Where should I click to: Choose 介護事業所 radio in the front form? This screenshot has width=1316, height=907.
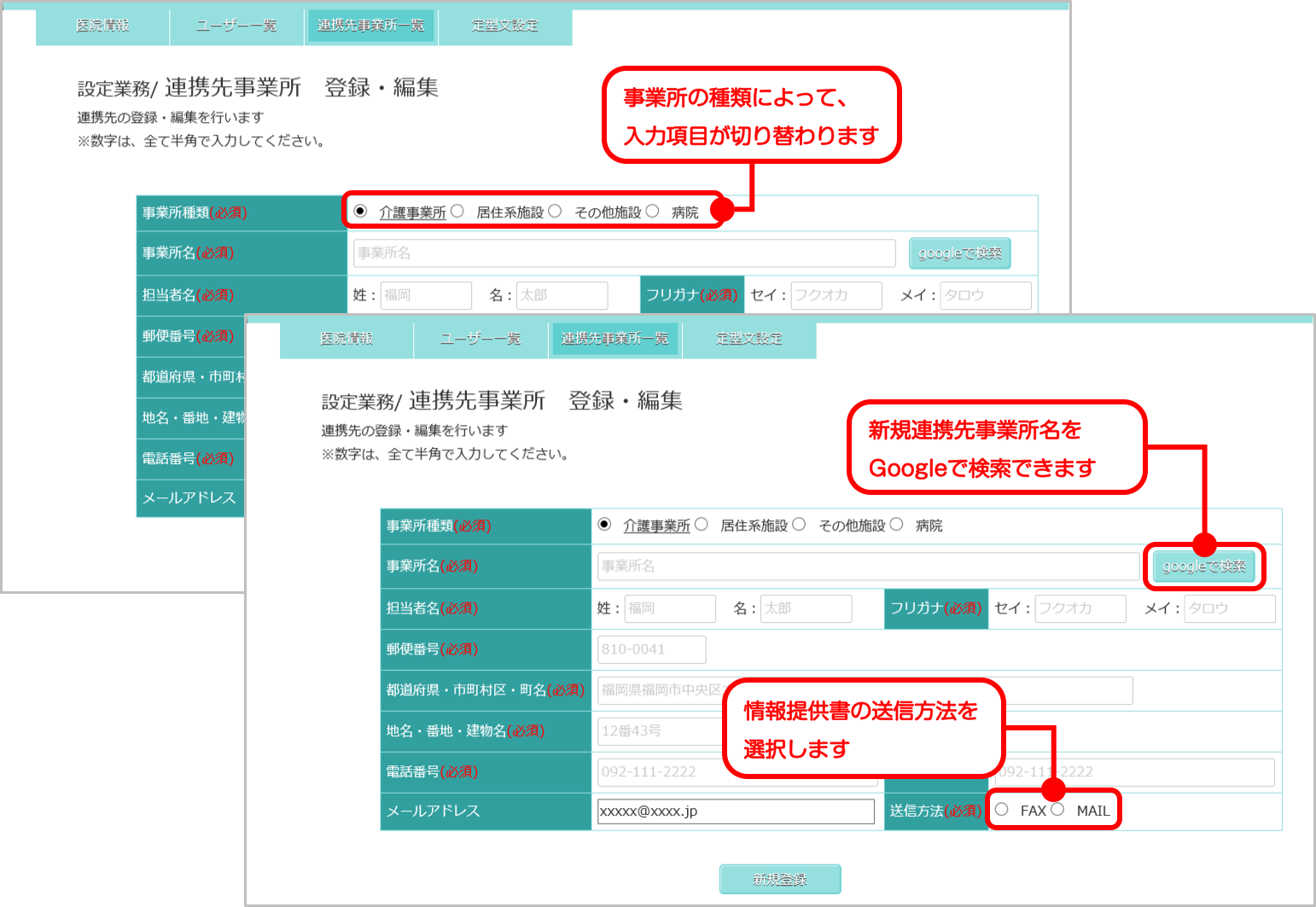pos(604,525)
